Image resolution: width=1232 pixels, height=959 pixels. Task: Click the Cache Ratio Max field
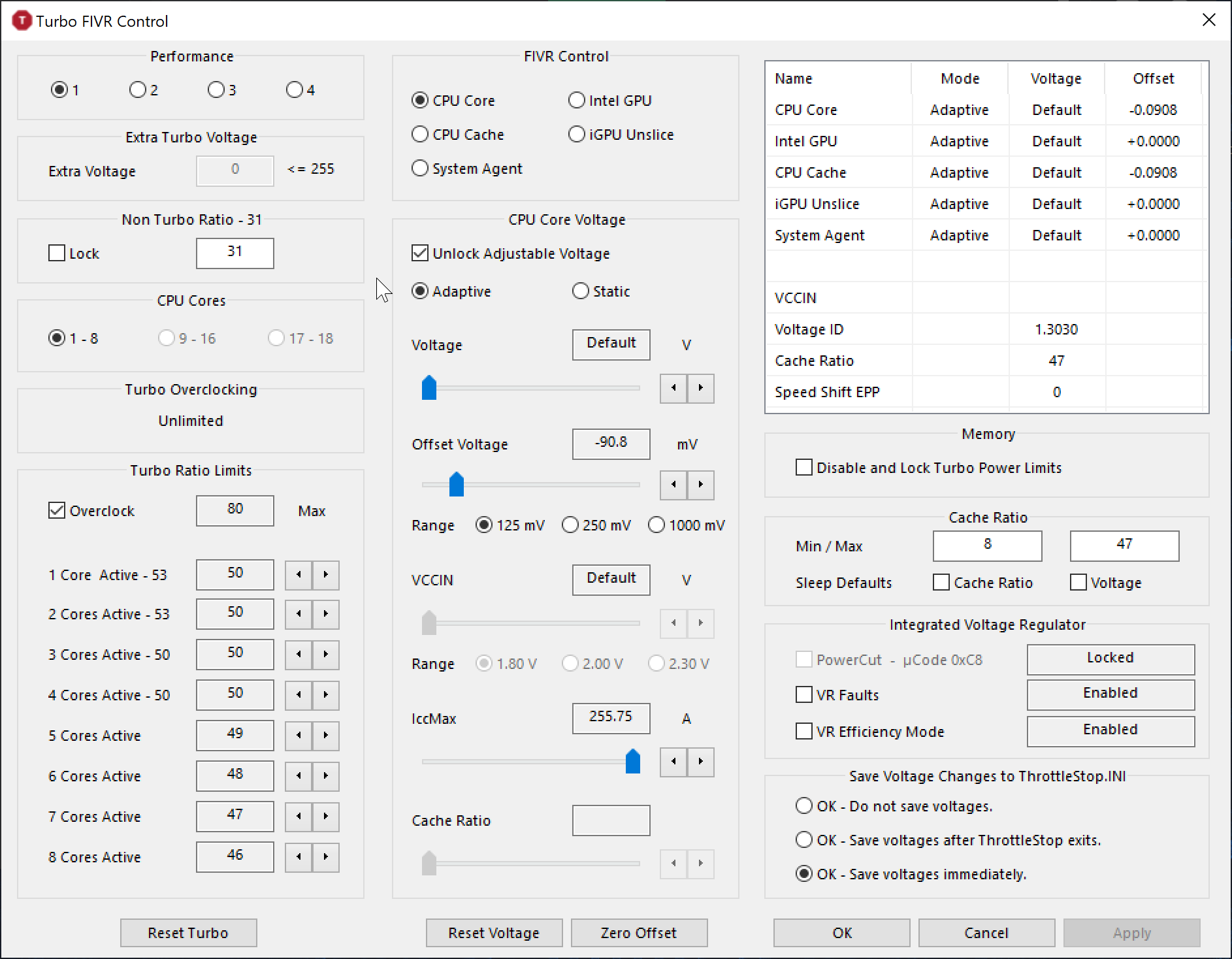[1125, 545]
